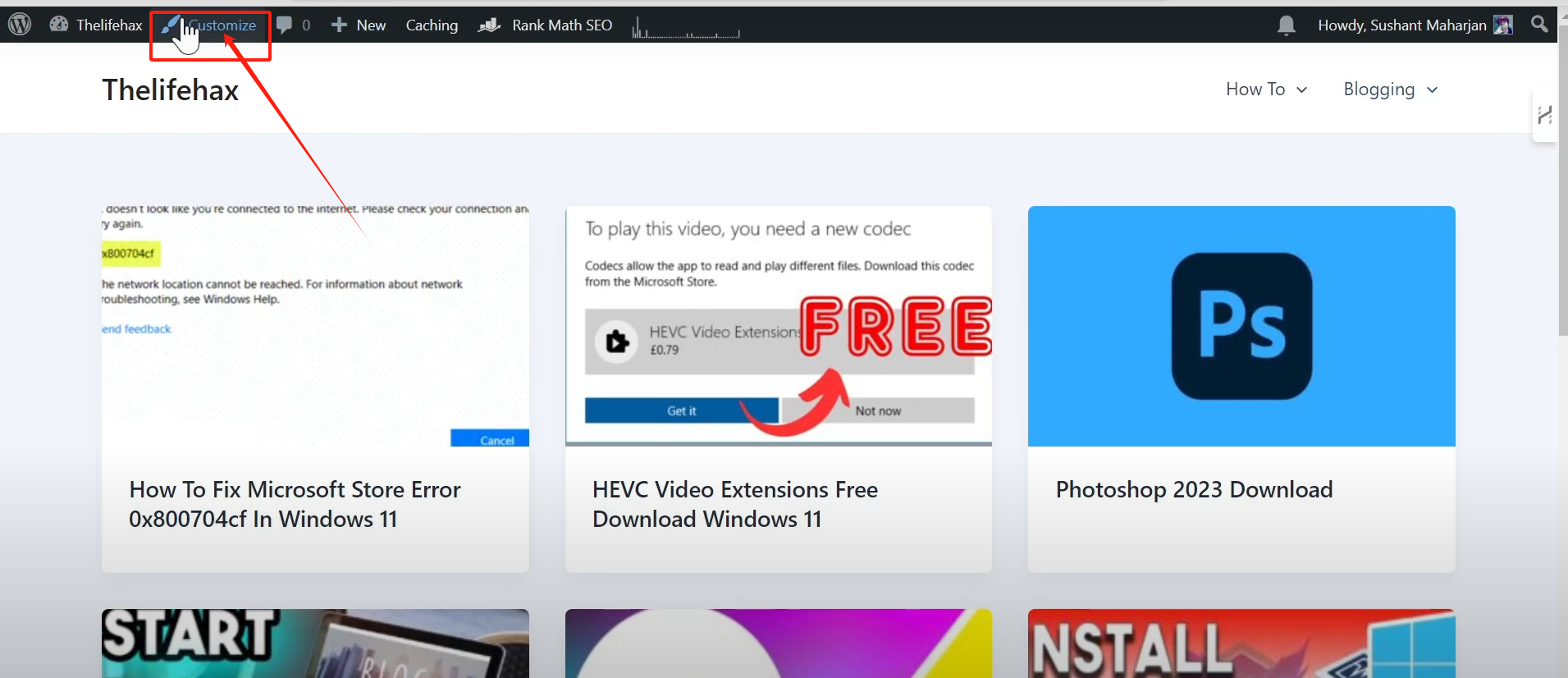This screenshot has width=1568, height=678.
Task: Open the Caching menu
Action: click(x=432, y=25)
